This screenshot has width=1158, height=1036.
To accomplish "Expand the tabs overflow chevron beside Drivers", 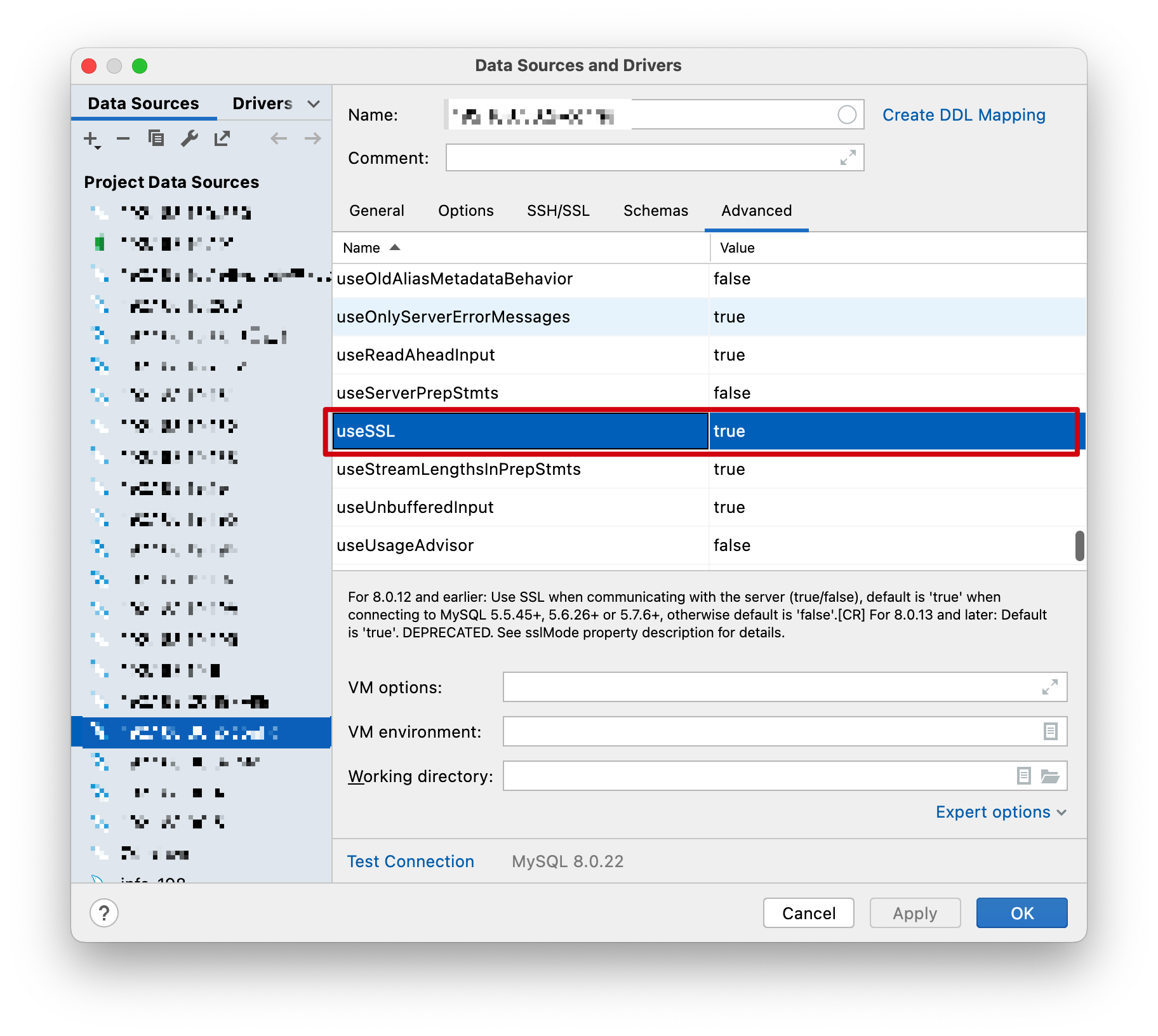I will coord(313,103).
